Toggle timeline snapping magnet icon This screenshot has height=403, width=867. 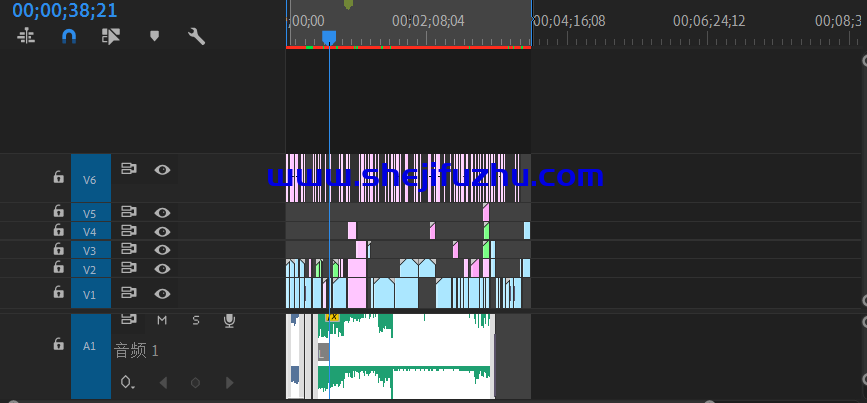69,36
